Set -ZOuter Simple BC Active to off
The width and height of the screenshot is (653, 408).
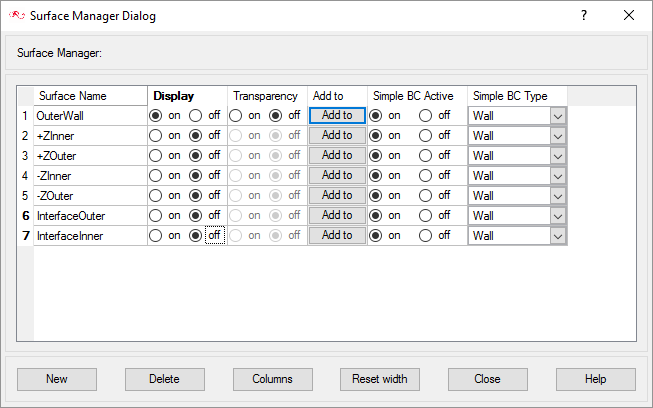[426, 195]
